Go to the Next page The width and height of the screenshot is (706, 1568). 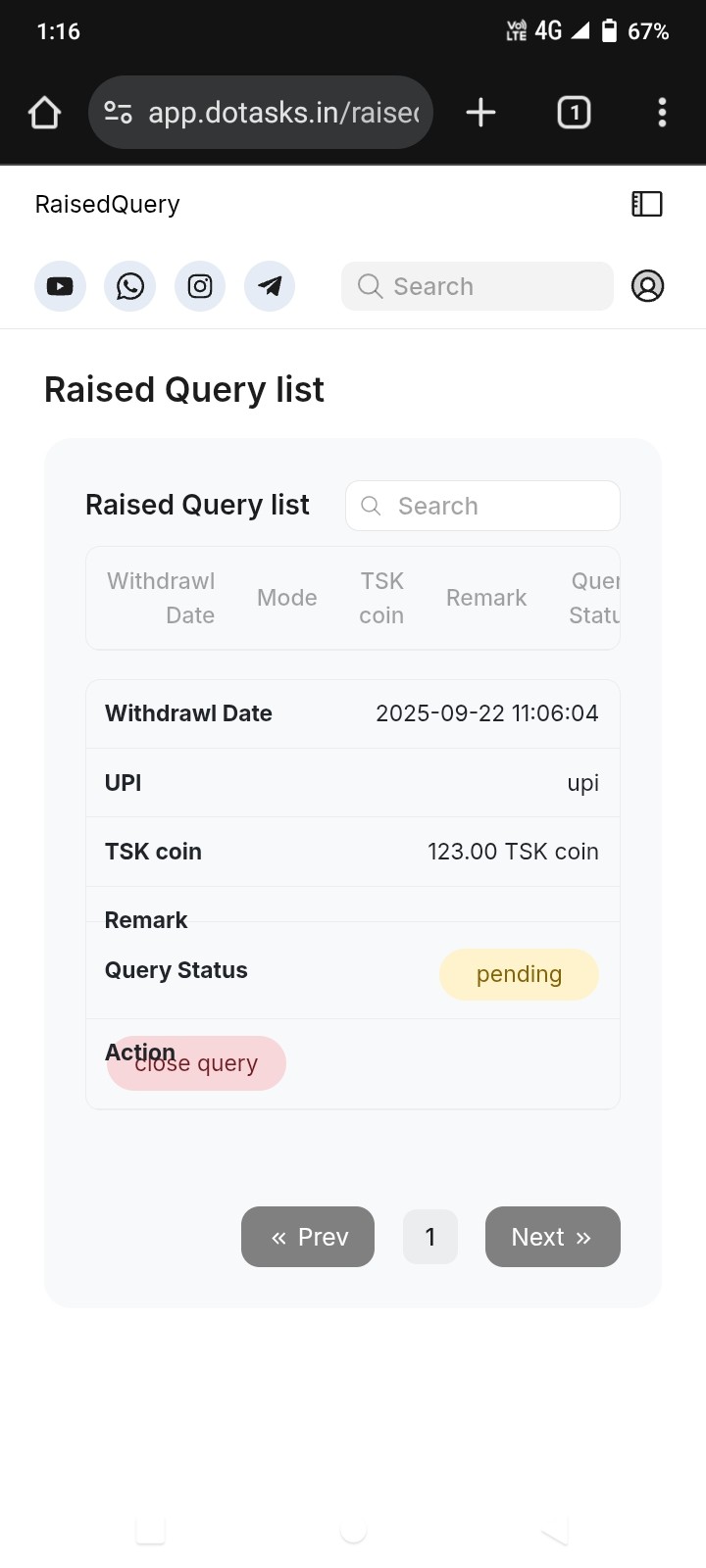552,1237
